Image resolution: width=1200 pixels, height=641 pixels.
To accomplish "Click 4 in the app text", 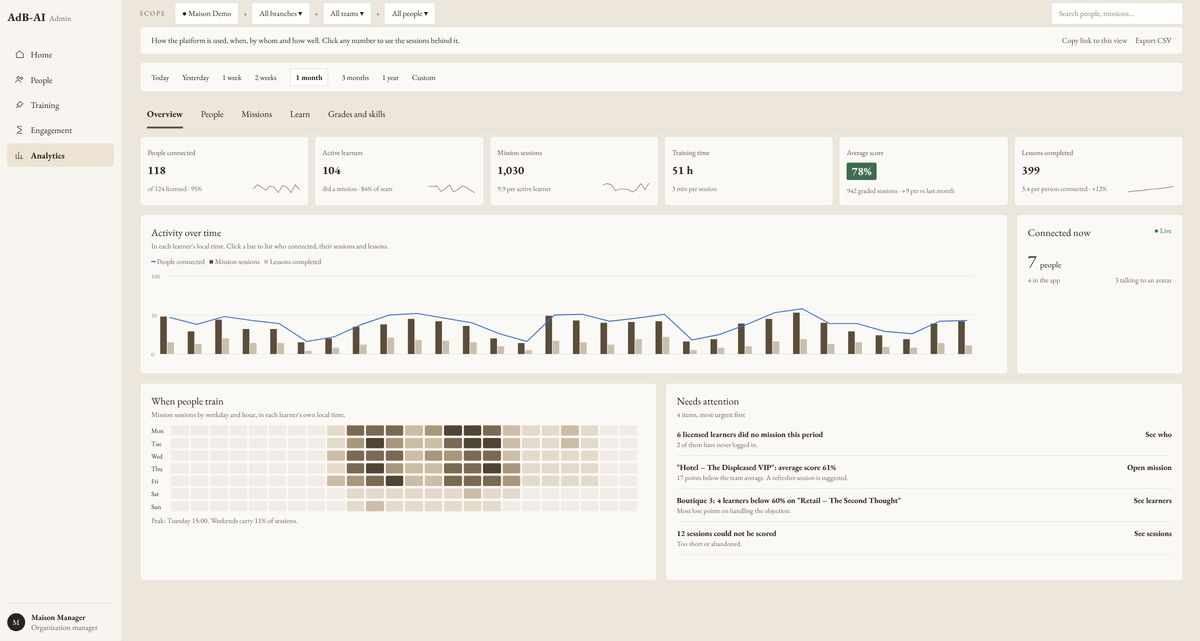I will pyautogui.click(x=1044, y=281).
